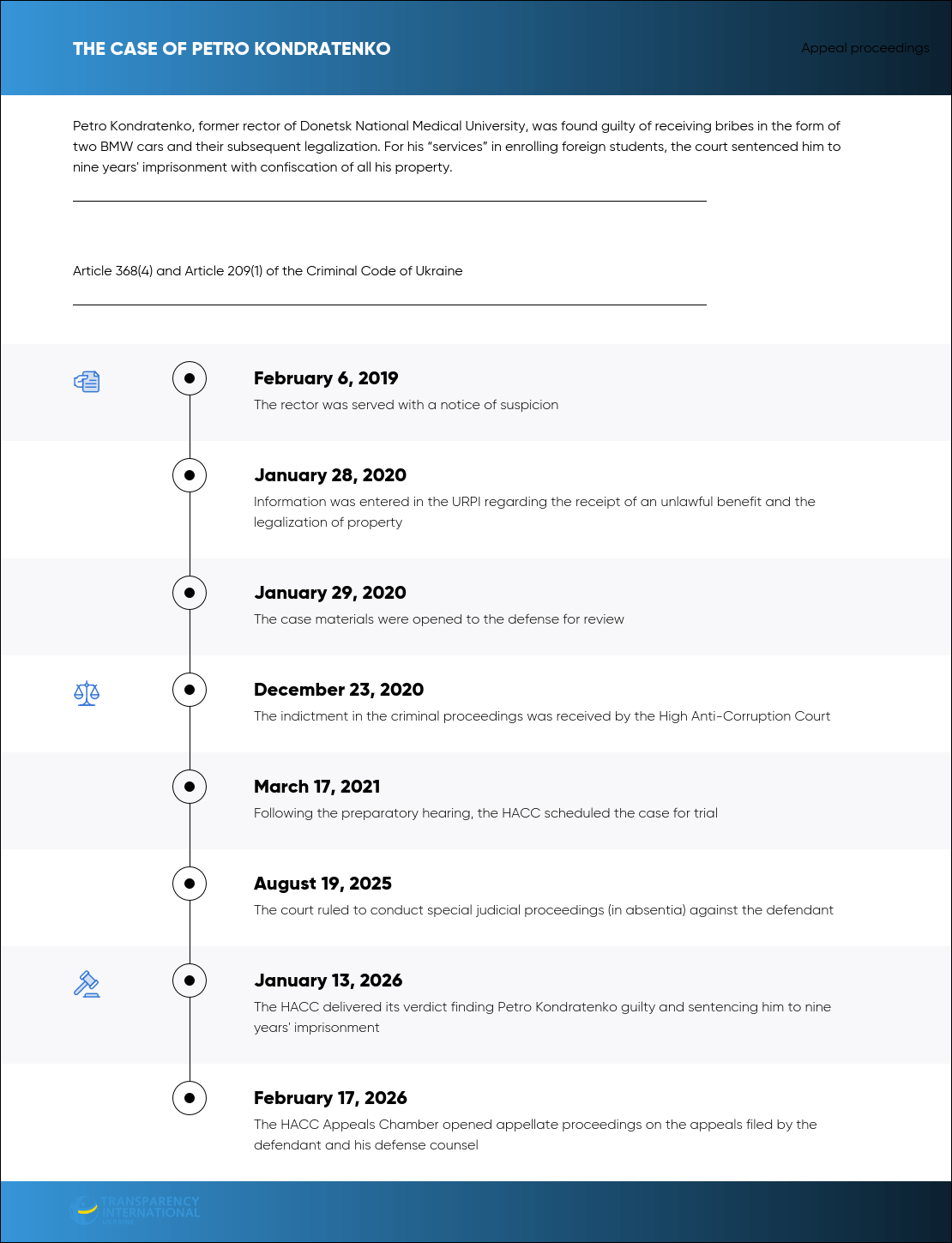
Task: Click the title The Case of Petro Kondratenko
Action: click(x=232, y=49)
